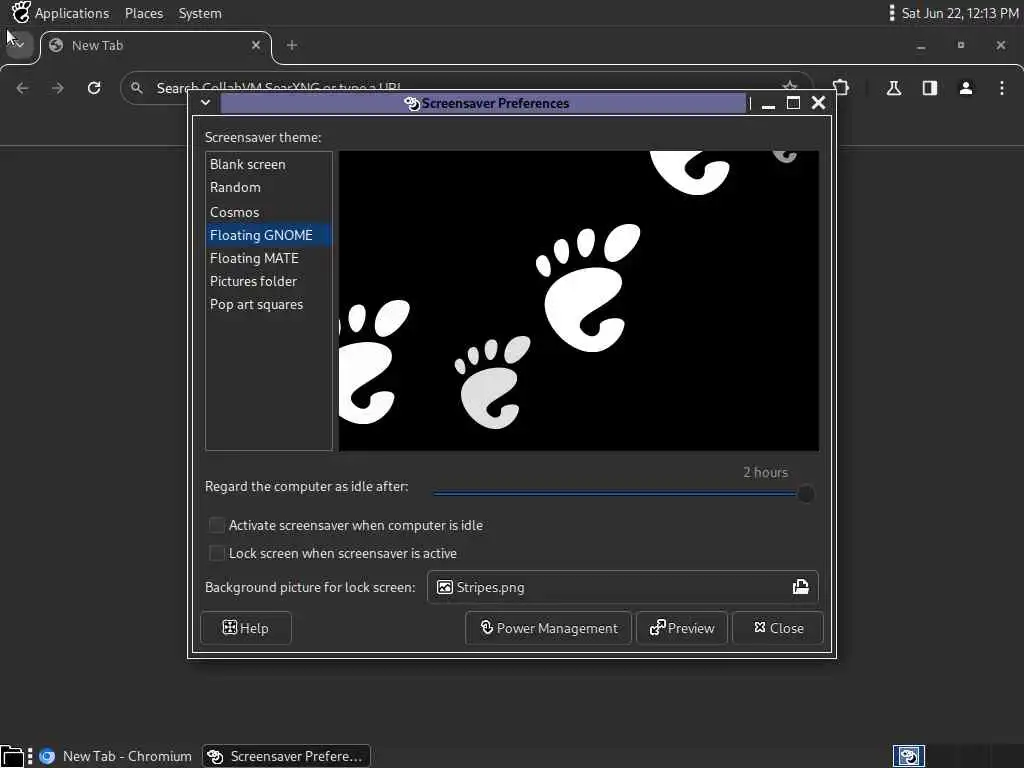The image size is (1024, 768).
Task: Select the Pop art squares theme
Action: tap(268, 304)
